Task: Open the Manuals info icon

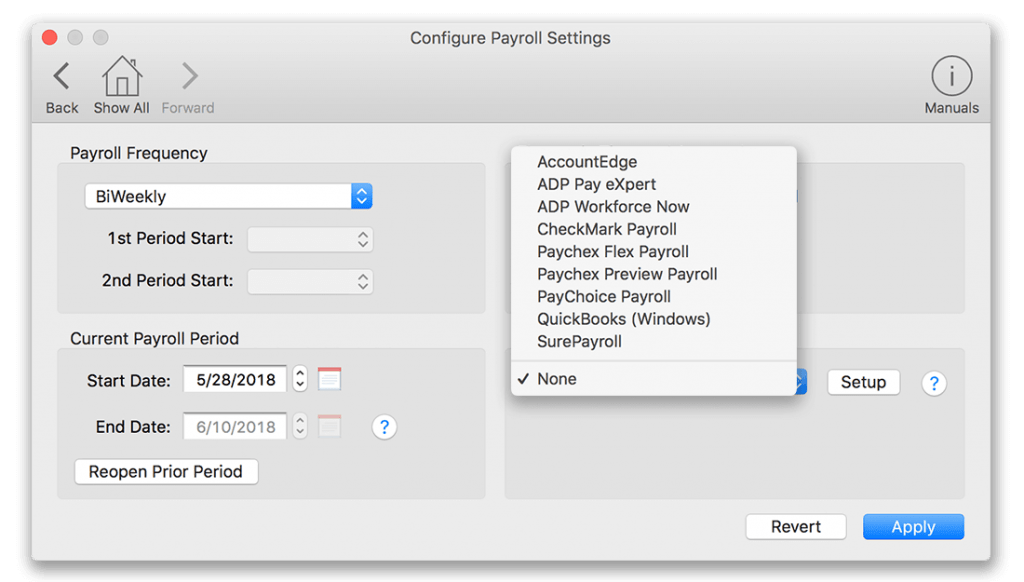Action: [951, 76]
